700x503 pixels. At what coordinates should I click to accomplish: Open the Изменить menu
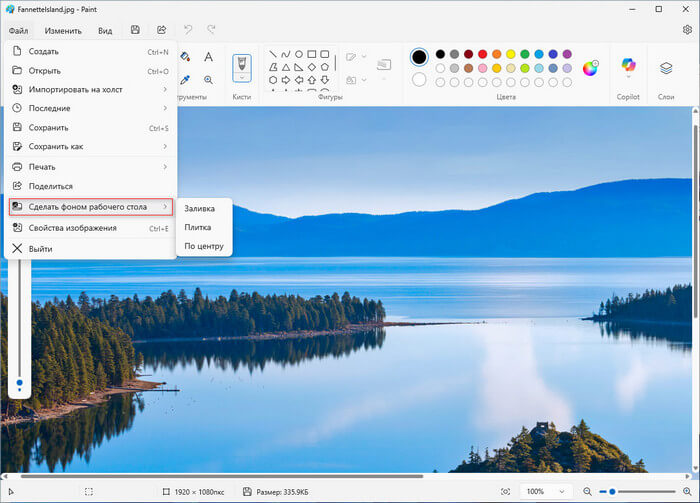click(x=62, y=30)
